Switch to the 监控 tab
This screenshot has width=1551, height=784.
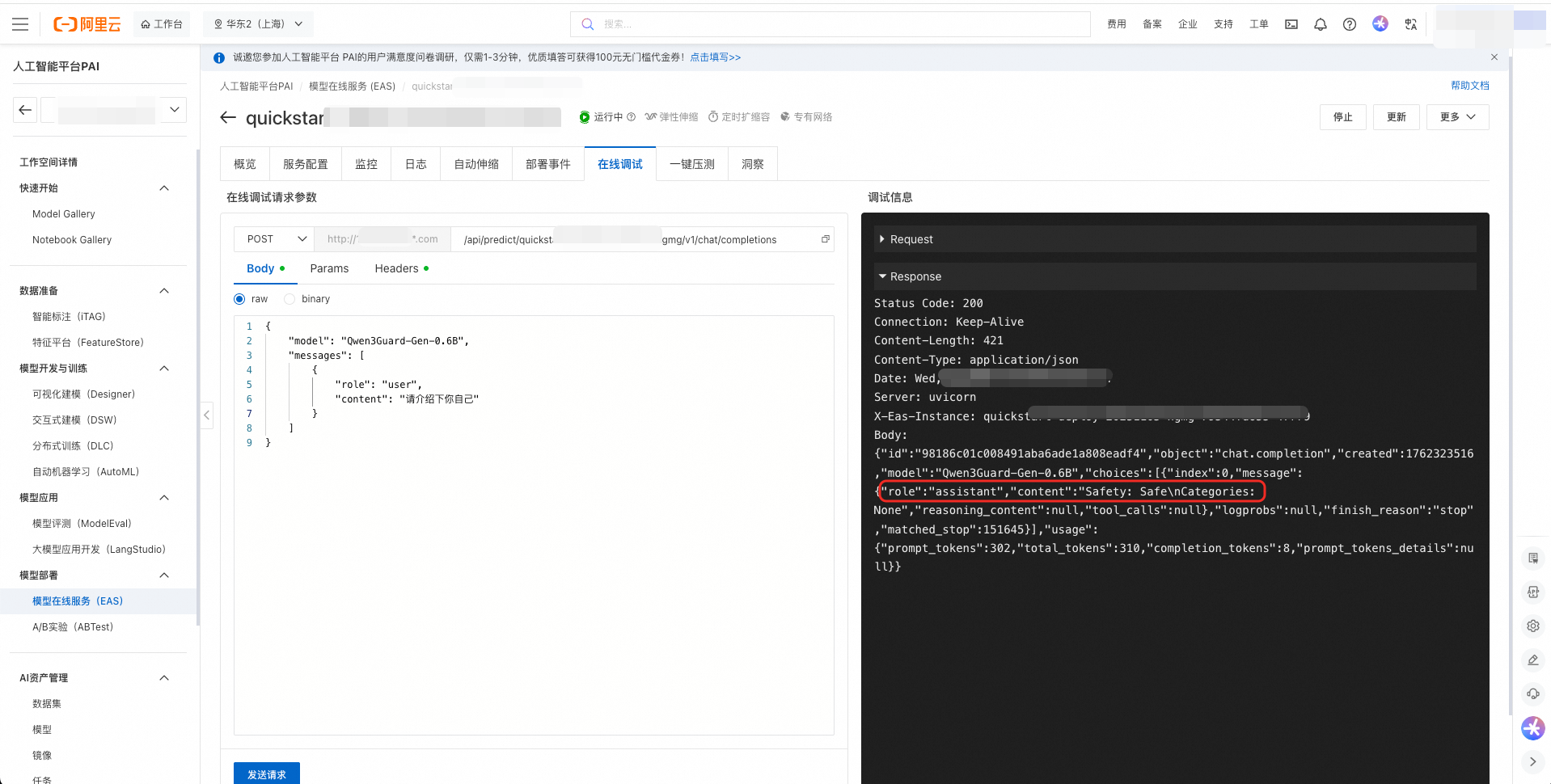pos(366,164)
